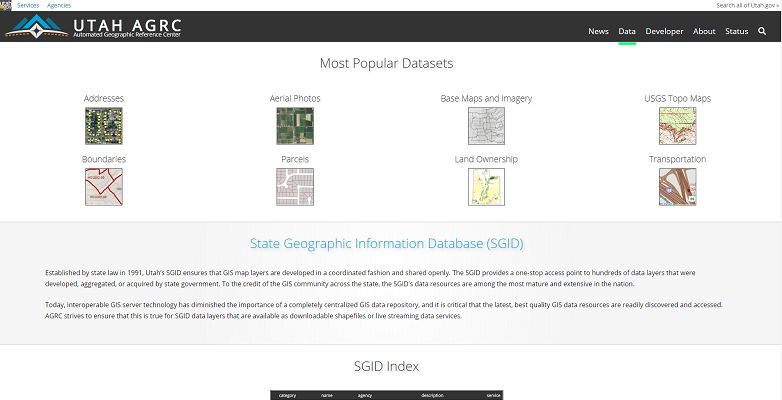Click the Utah AGRC mountain logo
The image size is (782, 400).
[x=36, y=26]
